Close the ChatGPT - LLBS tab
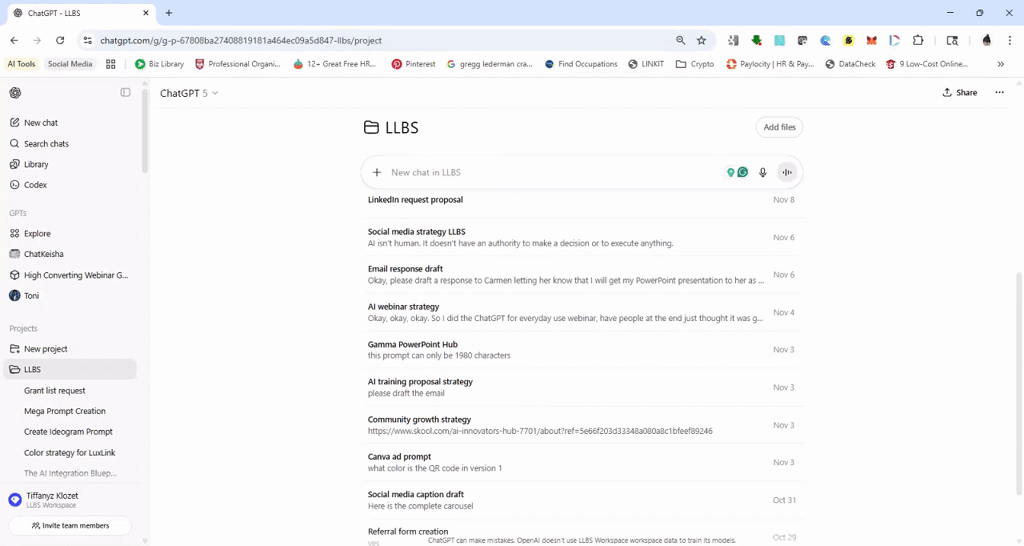The width and height of the screenshot is (1024, 546). 146,12
